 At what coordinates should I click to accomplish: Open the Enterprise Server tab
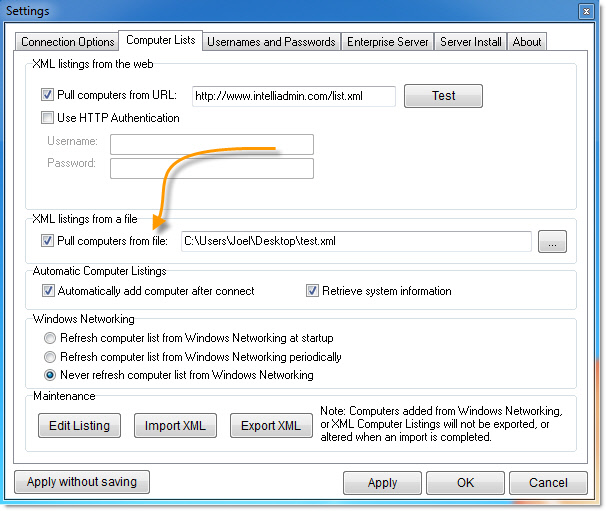coord(387,42)
